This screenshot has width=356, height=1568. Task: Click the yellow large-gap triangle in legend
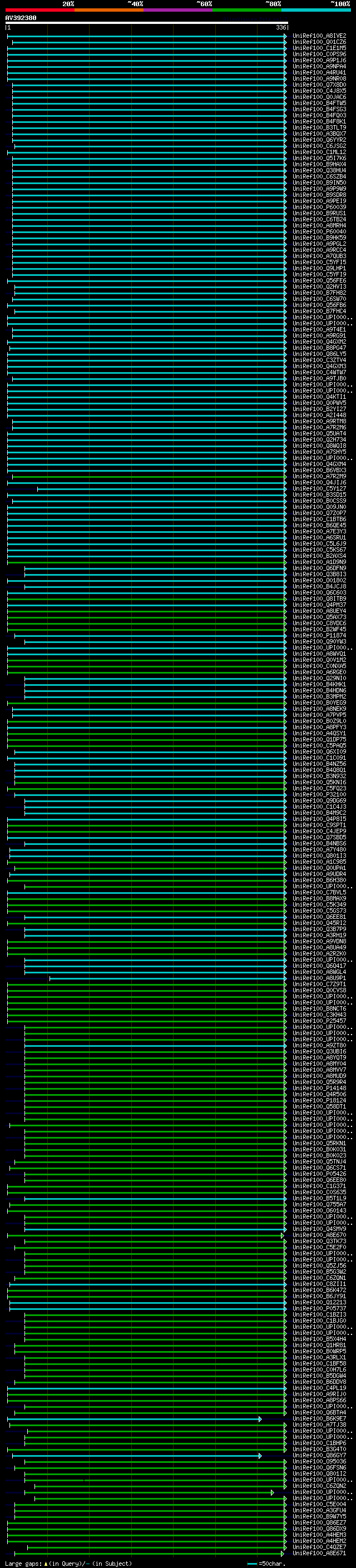(x=46, y=1563)
